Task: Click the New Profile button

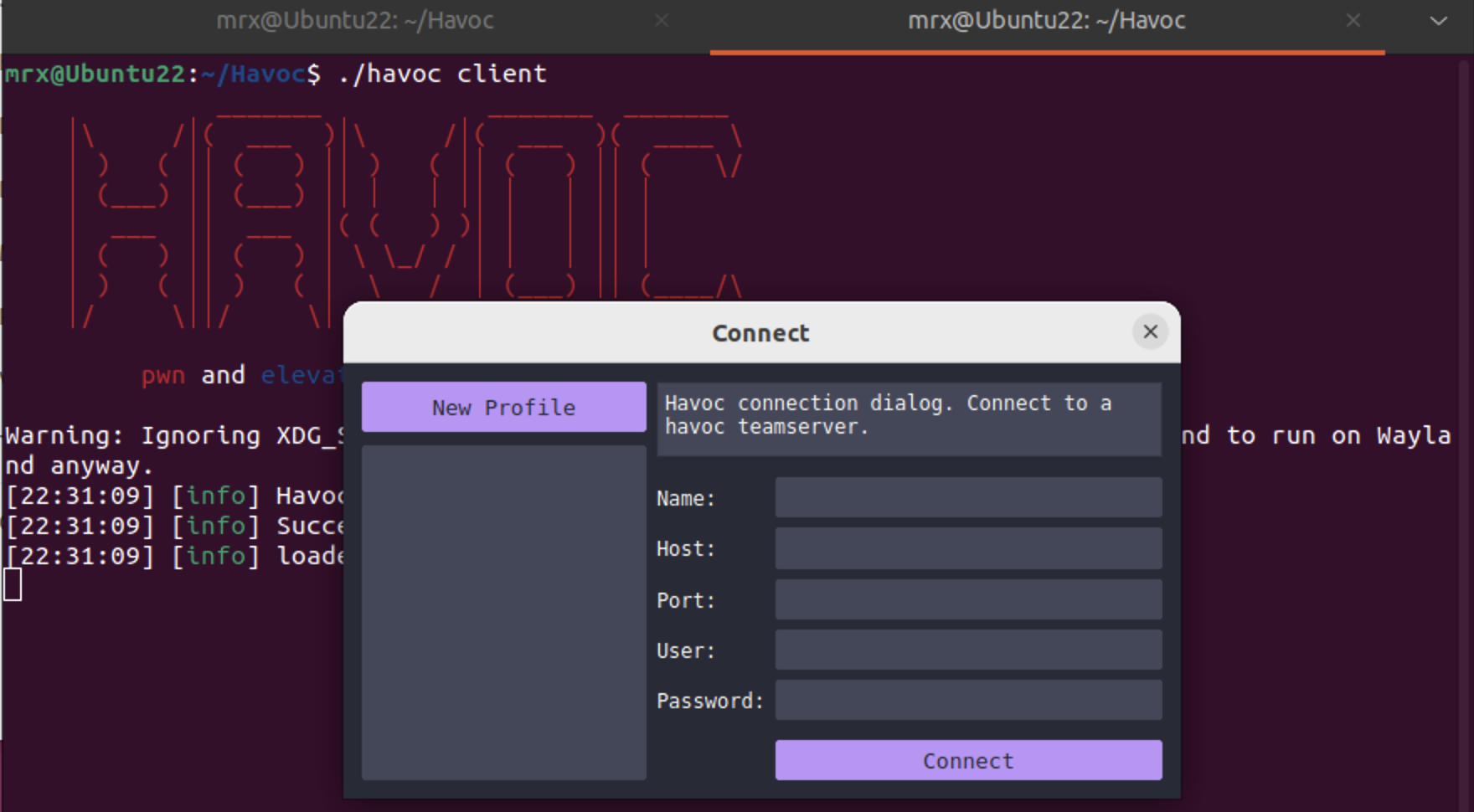Action: (x=503, y=407)
